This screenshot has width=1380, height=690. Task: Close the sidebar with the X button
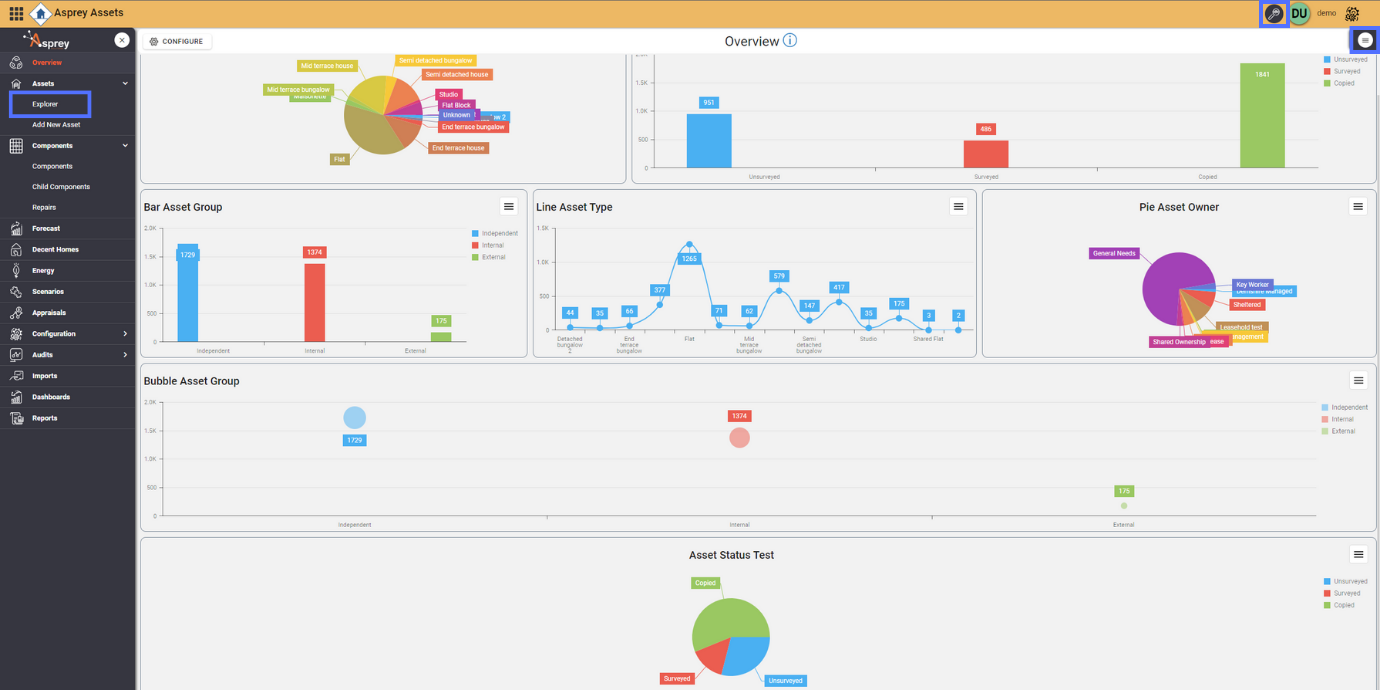point(121,40)
